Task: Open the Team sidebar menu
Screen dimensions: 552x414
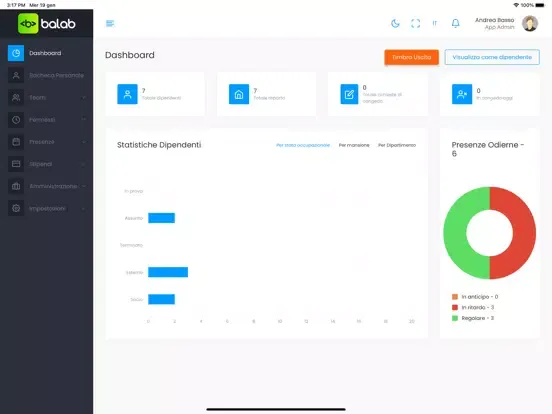Action: coord(46,98)
